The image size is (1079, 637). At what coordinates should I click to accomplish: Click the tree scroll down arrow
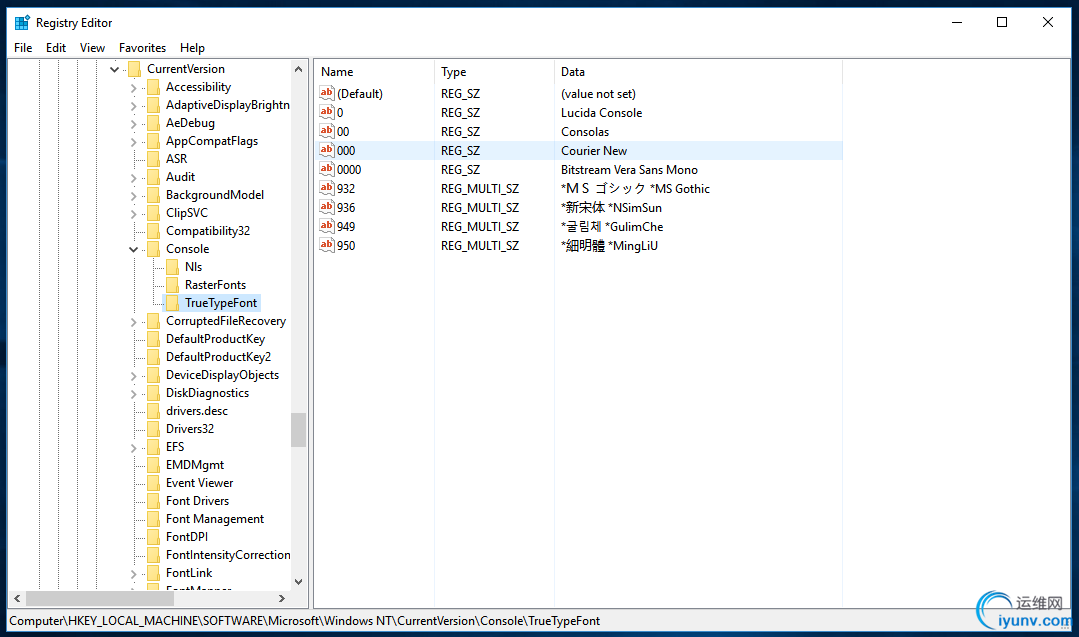point(298,581)
